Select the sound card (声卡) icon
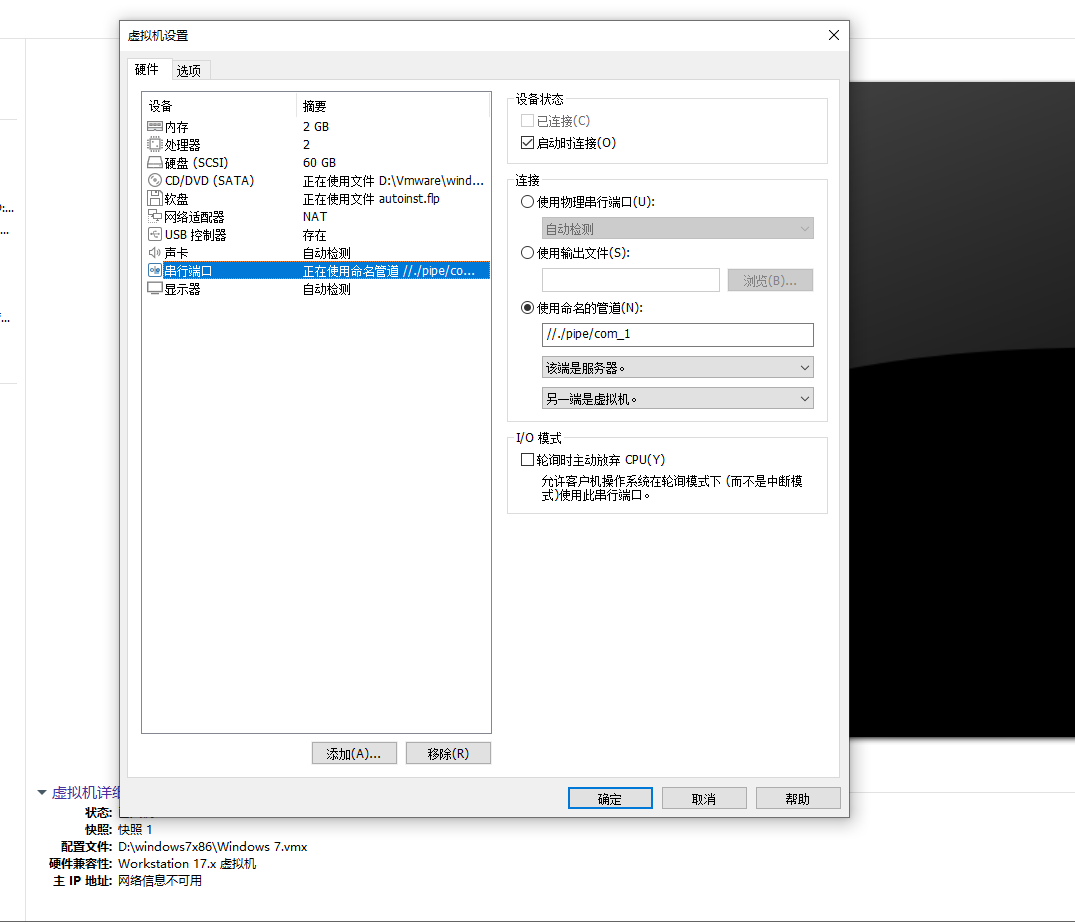This screenshot has width=1075, height=922. pos(155,253)
